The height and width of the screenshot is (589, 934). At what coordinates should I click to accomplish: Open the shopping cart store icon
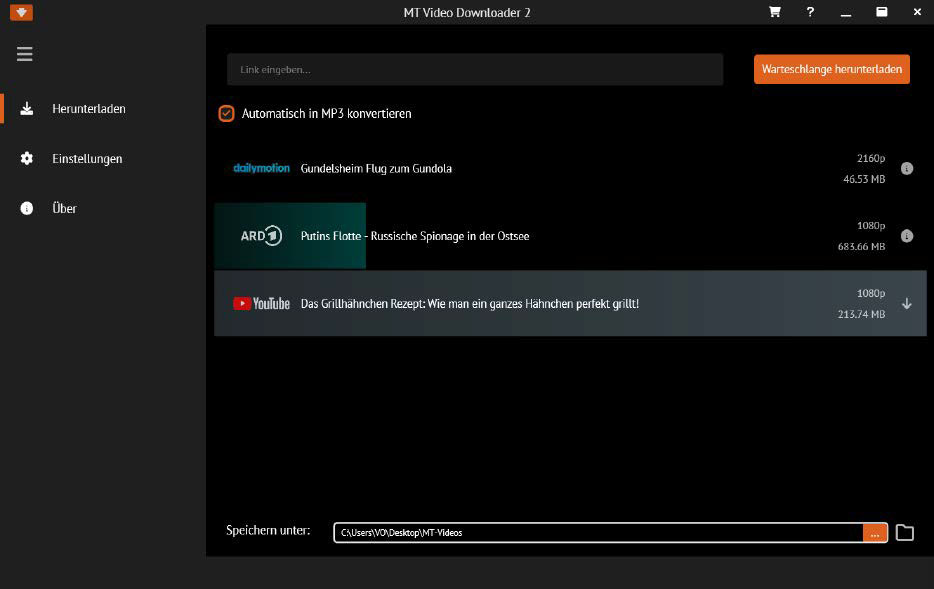(x=773, y=12)
